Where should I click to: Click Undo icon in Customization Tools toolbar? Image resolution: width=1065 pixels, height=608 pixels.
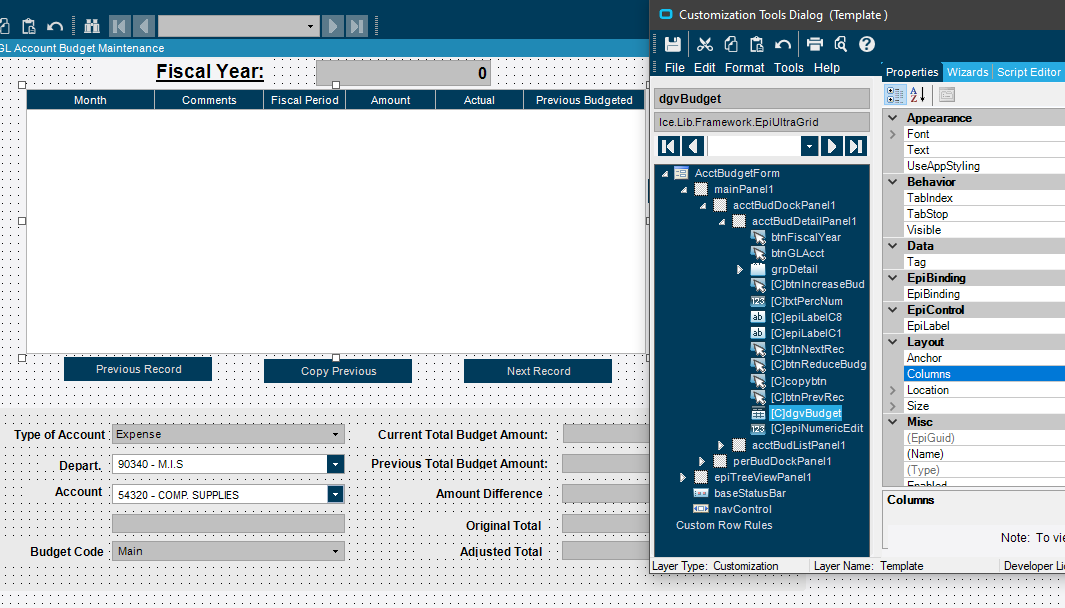point(782,44)
